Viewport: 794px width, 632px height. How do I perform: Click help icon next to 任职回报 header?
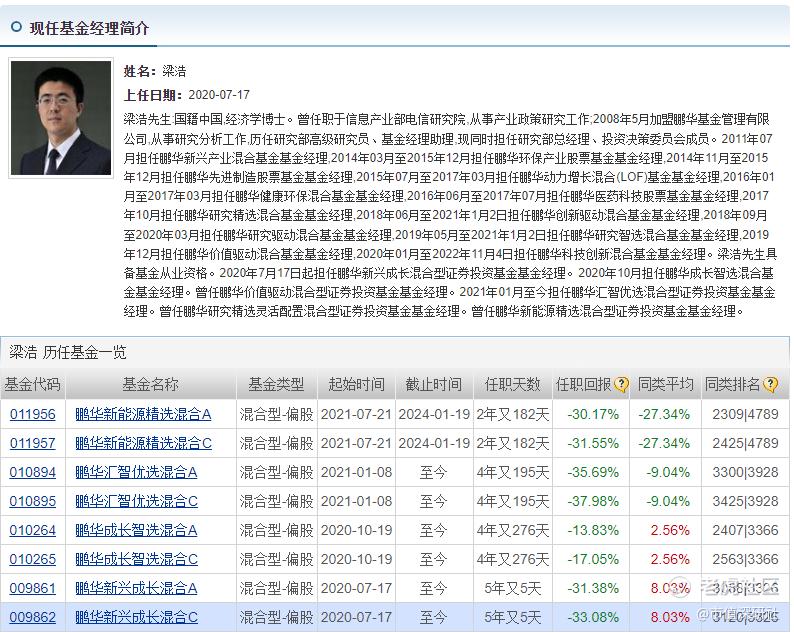(621, 385)
